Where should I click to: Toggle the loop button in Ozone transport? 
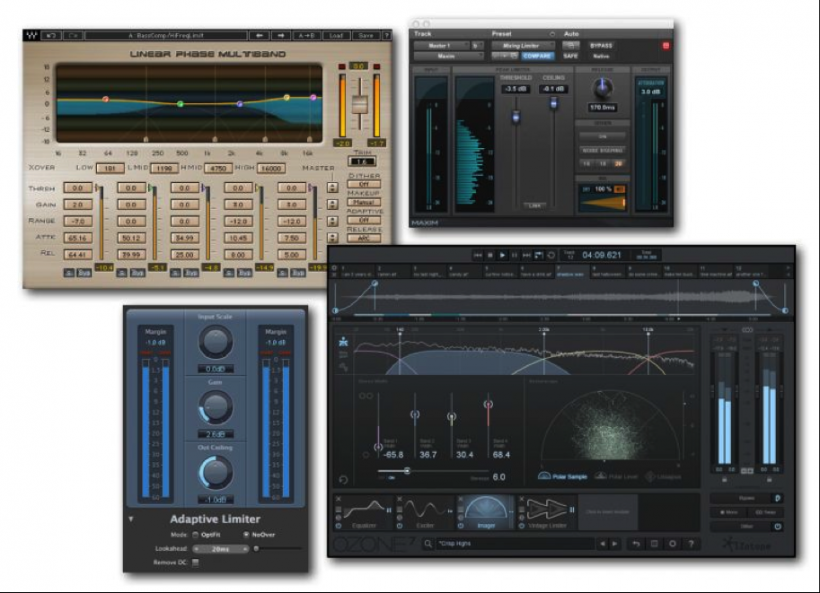coord(551,255)
